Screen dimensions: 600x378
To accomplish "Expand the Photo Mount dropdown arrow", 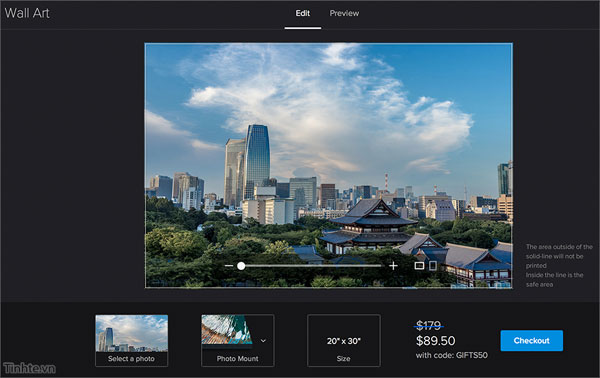I will [263, 341].
